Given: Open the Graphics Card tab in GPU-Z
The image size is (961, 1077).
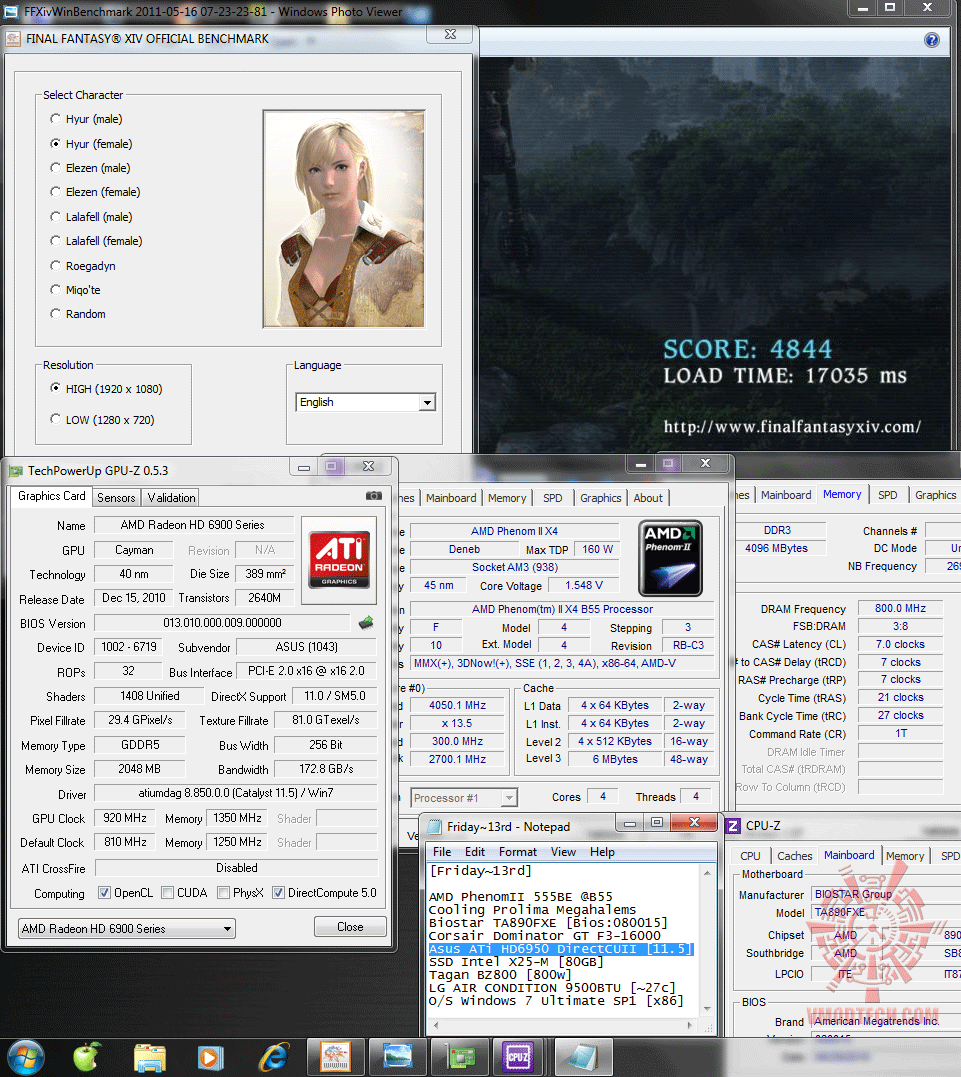Looking at the screenshot, I should pos(52,496).
